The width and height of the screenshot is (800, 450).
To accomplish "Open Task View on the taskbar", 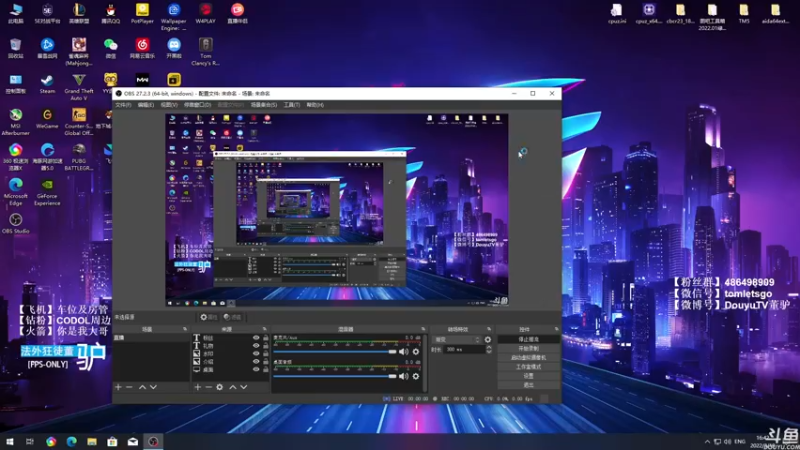I will [x=30, y=442].
